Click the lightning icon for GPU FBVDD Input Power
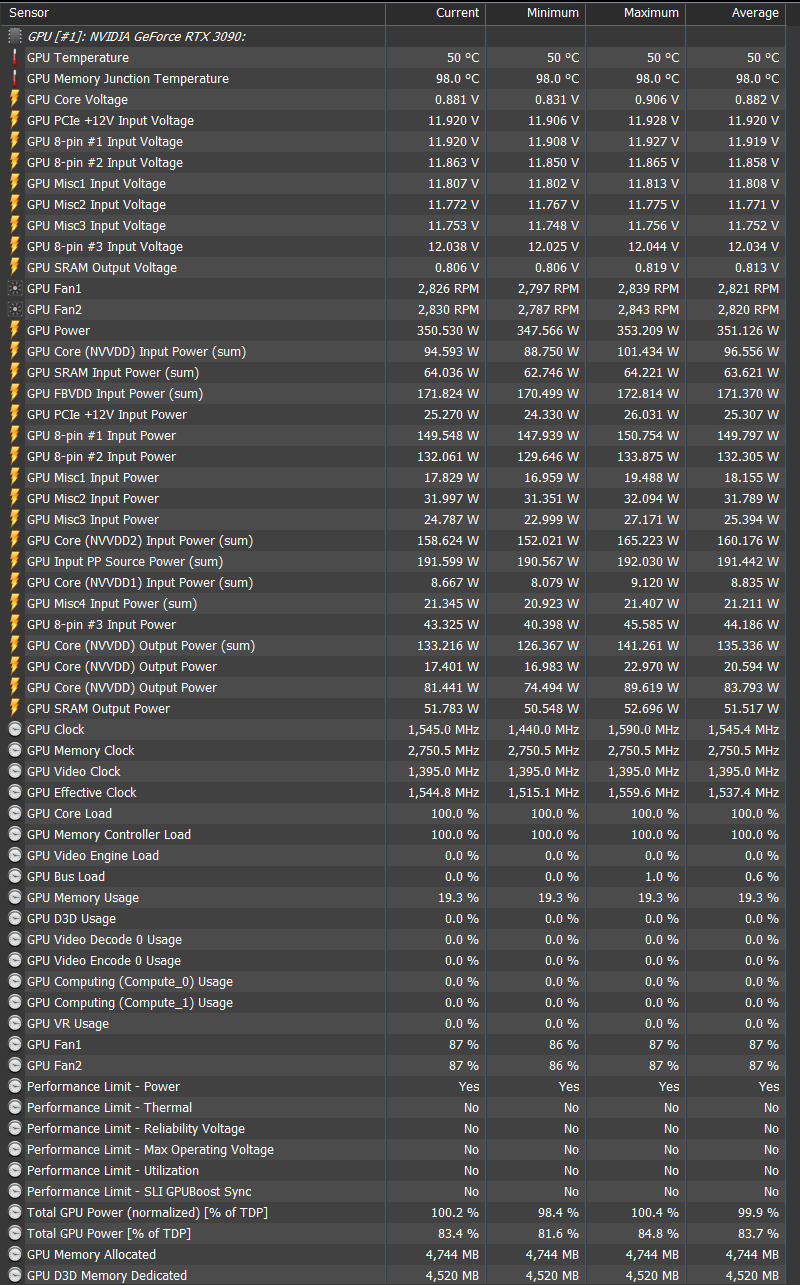This screenshot has height=1285, width=800. point(15,393)
